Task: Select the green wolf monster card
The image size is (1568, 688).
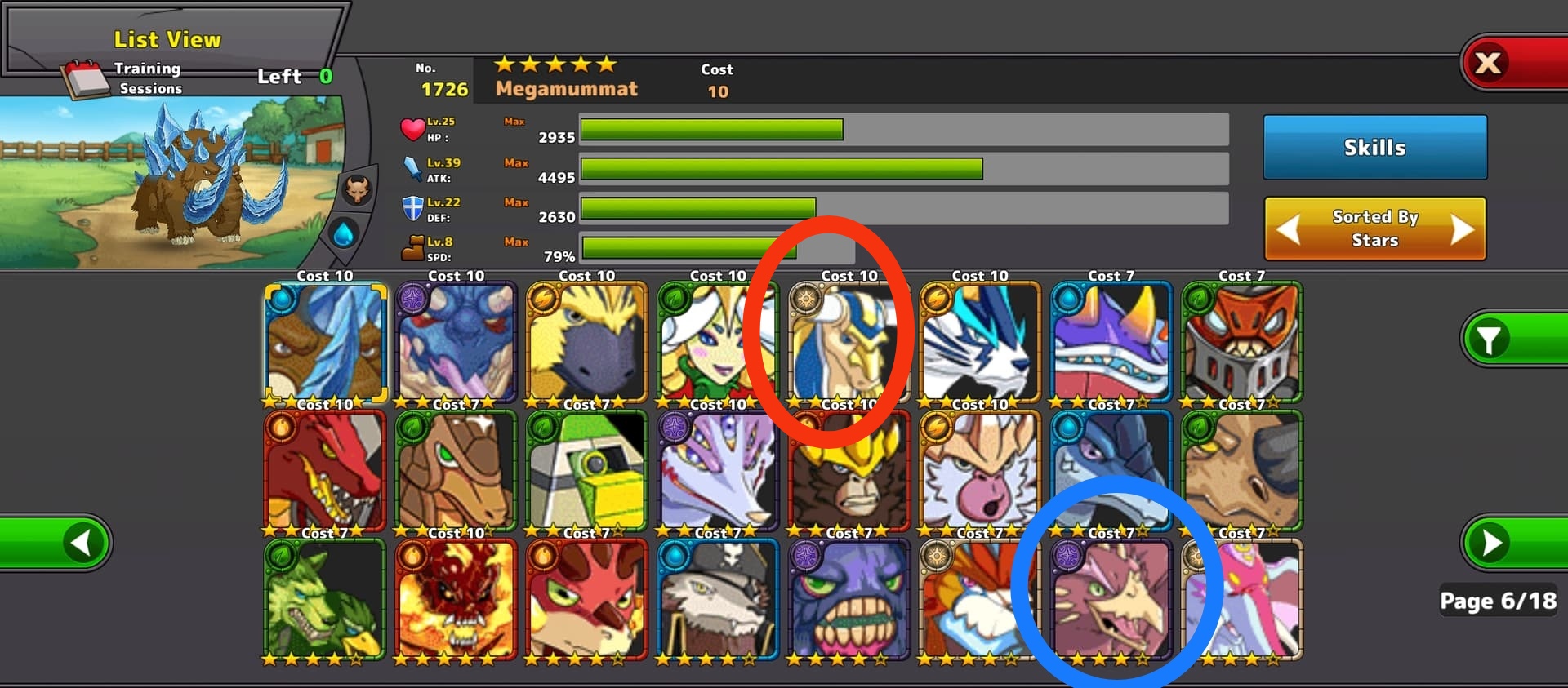Action: point(324,600)
